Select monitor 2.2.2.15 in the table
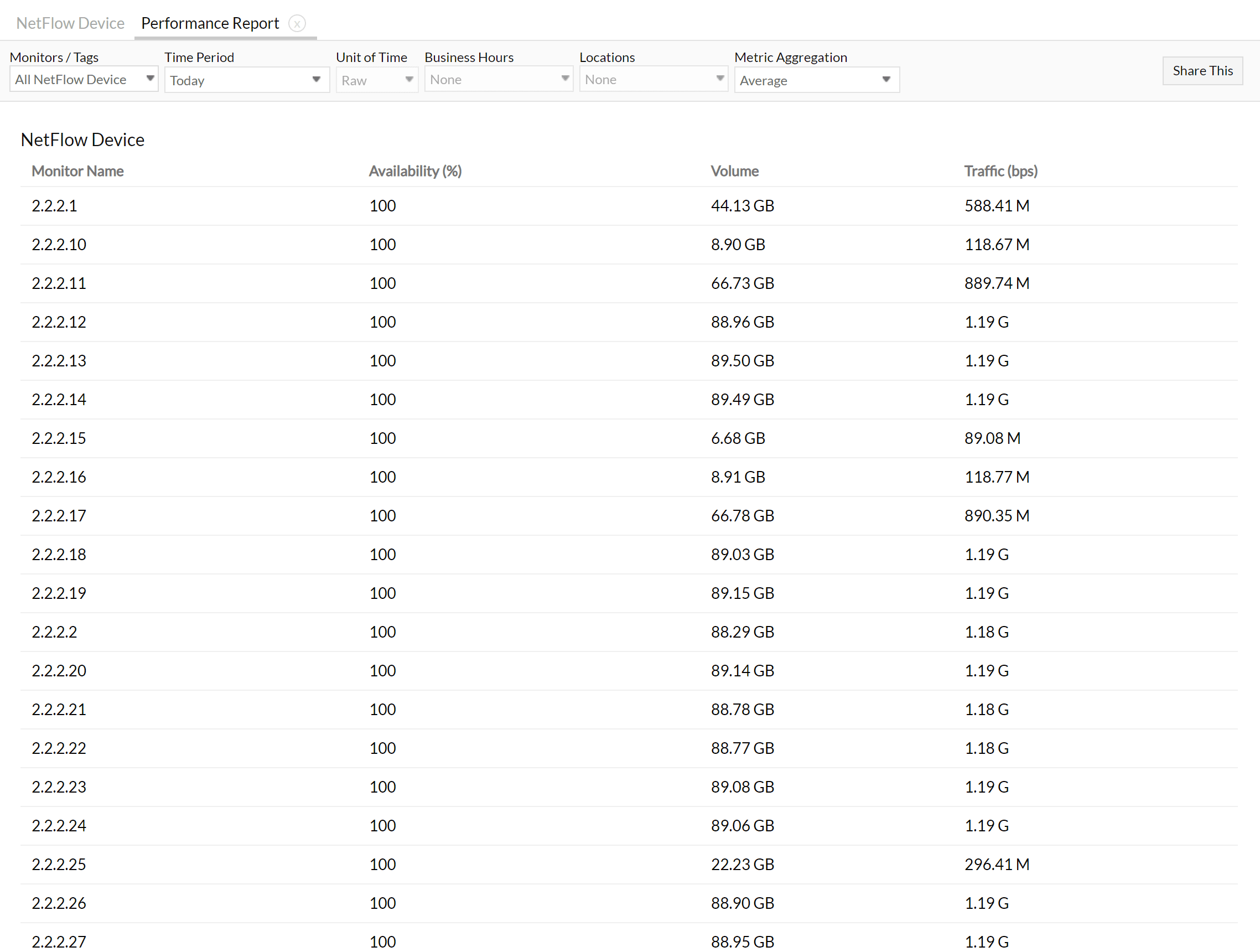Viewport: 1260px width, 952px height. point(59,438)
